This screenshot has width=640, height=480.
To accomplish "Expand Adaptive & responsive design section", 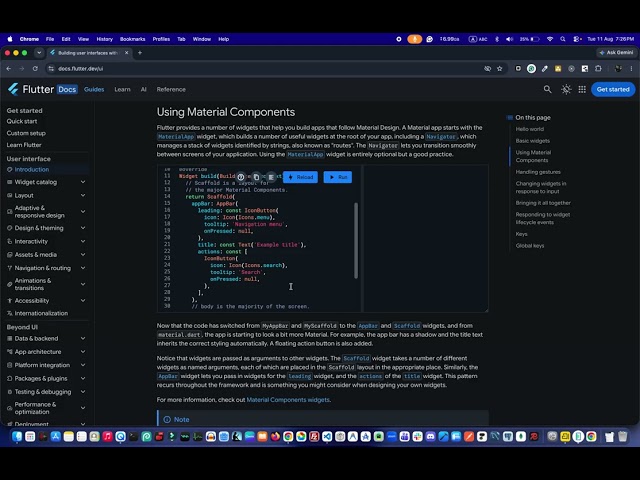I will [x=83, y=211].
